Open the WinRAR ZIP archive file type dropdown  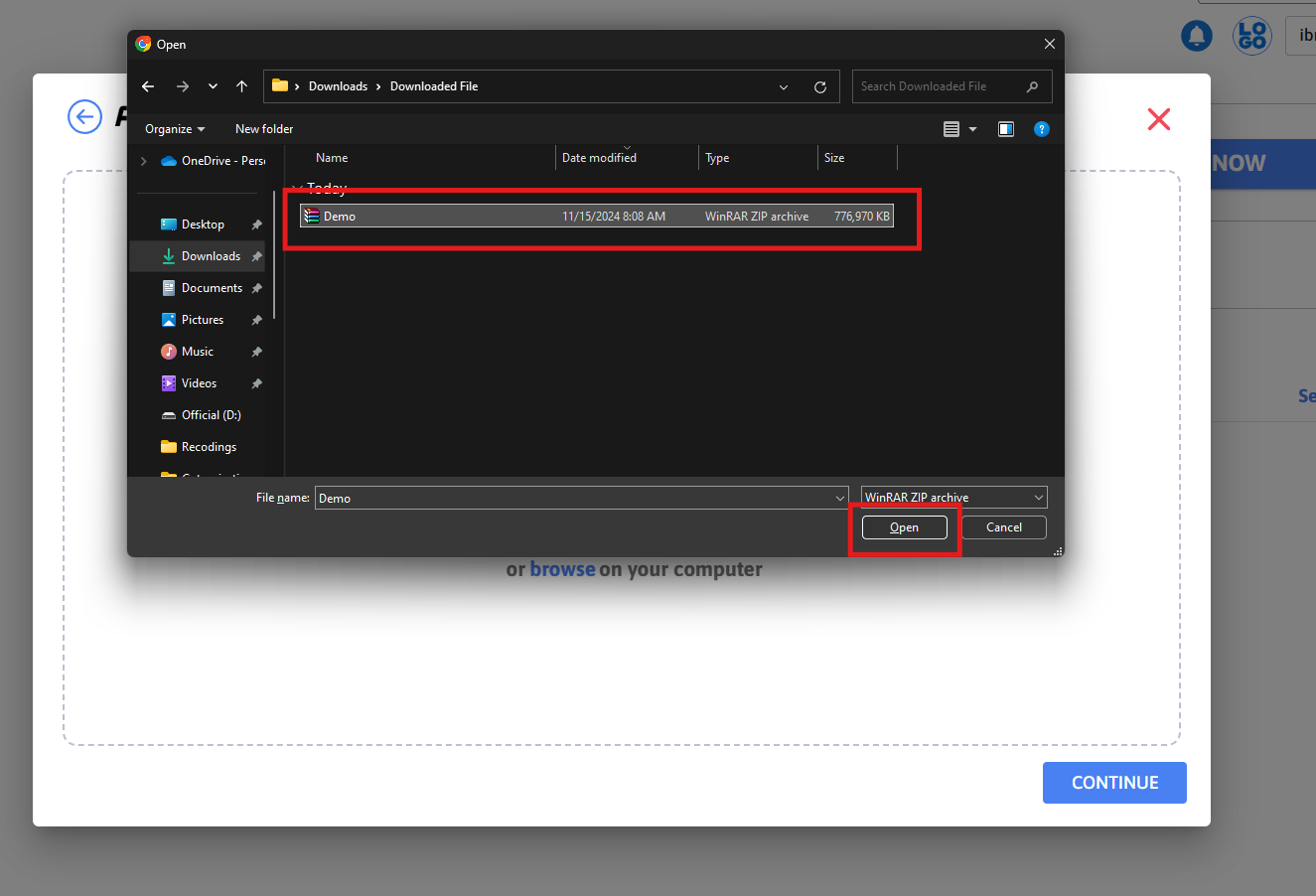(953, 498)
